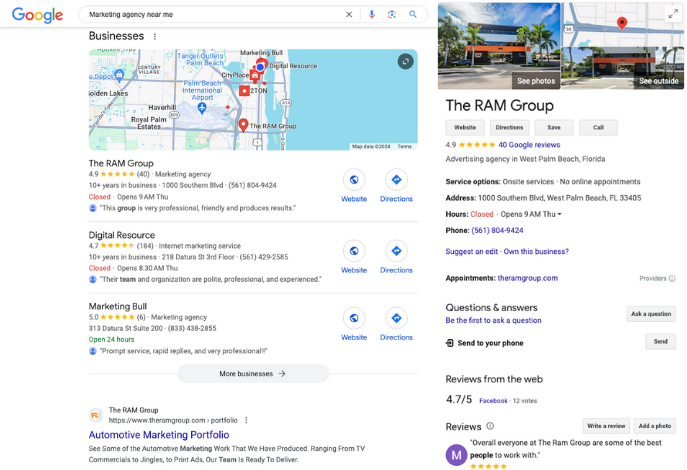Click in the Google search input field
The width and height of the screenshot is (687, 470).
pyautogui.click(x=210, y=15)
